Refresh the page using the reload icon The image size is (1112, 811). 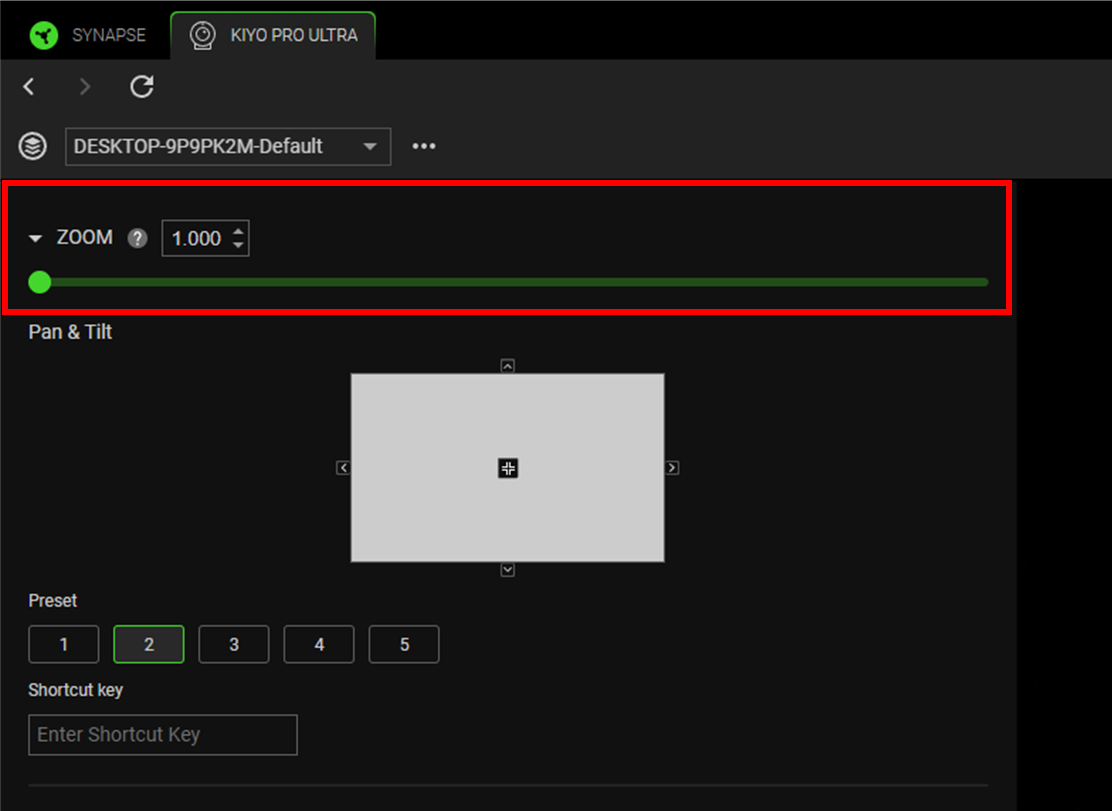coord(141,87)
